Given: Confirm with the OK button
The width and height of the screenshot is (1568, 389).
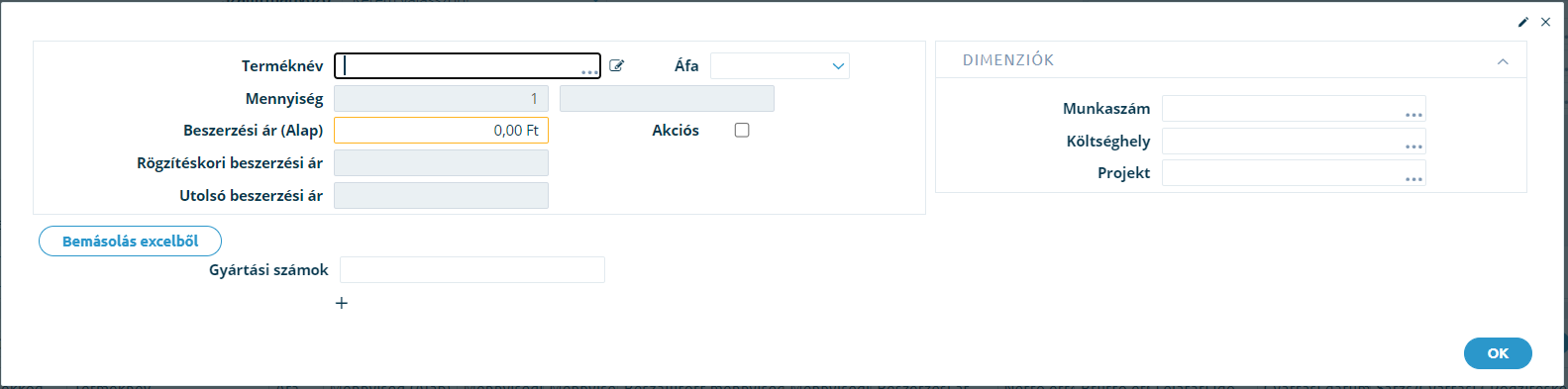Looking at the screenshot, I should (1498, 353).
